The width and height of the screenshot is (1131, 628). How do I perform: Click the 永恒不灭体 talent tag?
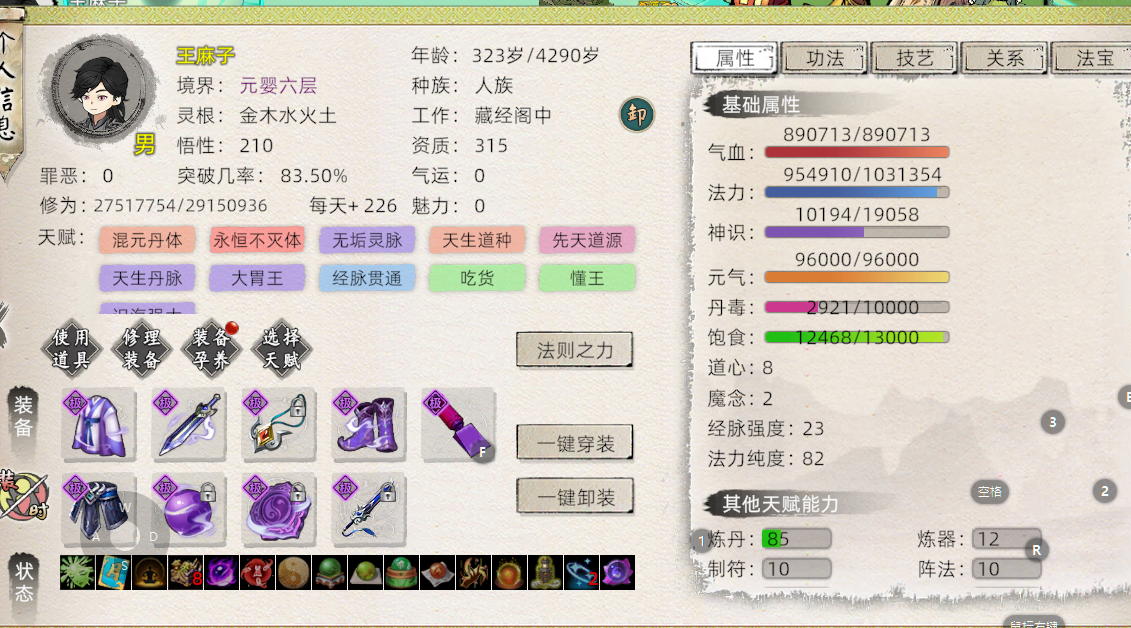tap(257, 240)
